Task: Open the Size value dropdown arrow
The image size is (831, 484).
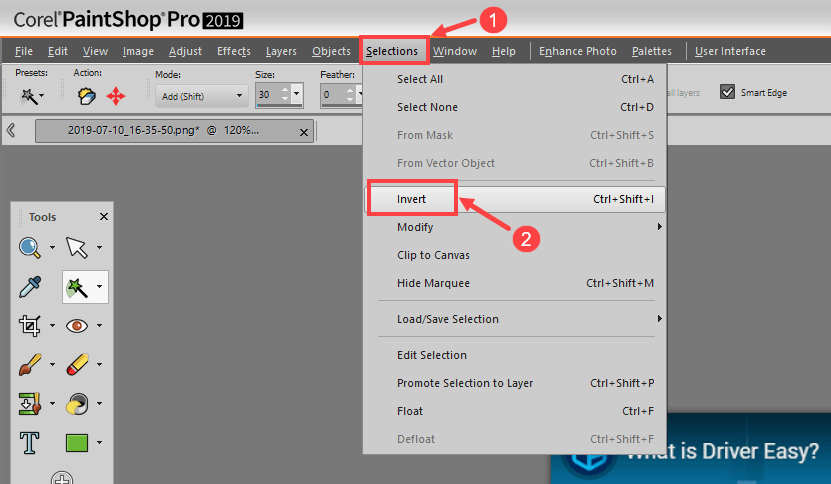Action: [x=297, y=94]
